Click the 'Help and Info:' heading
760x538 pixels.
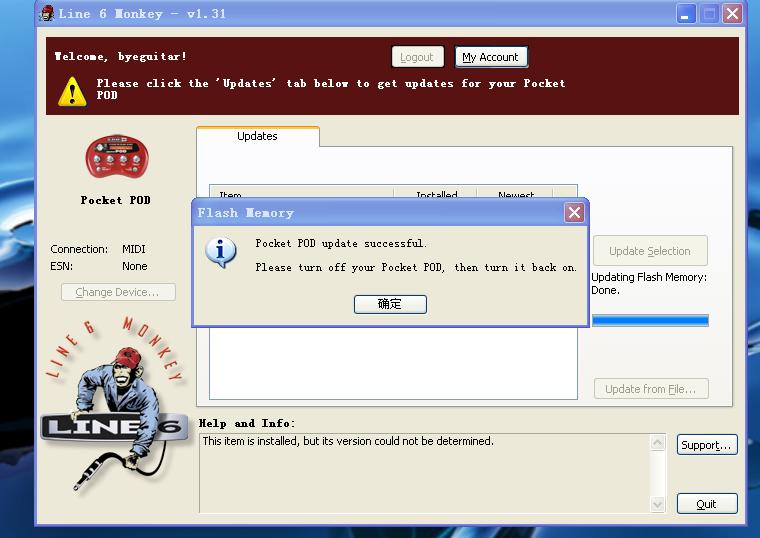[247, 423]
